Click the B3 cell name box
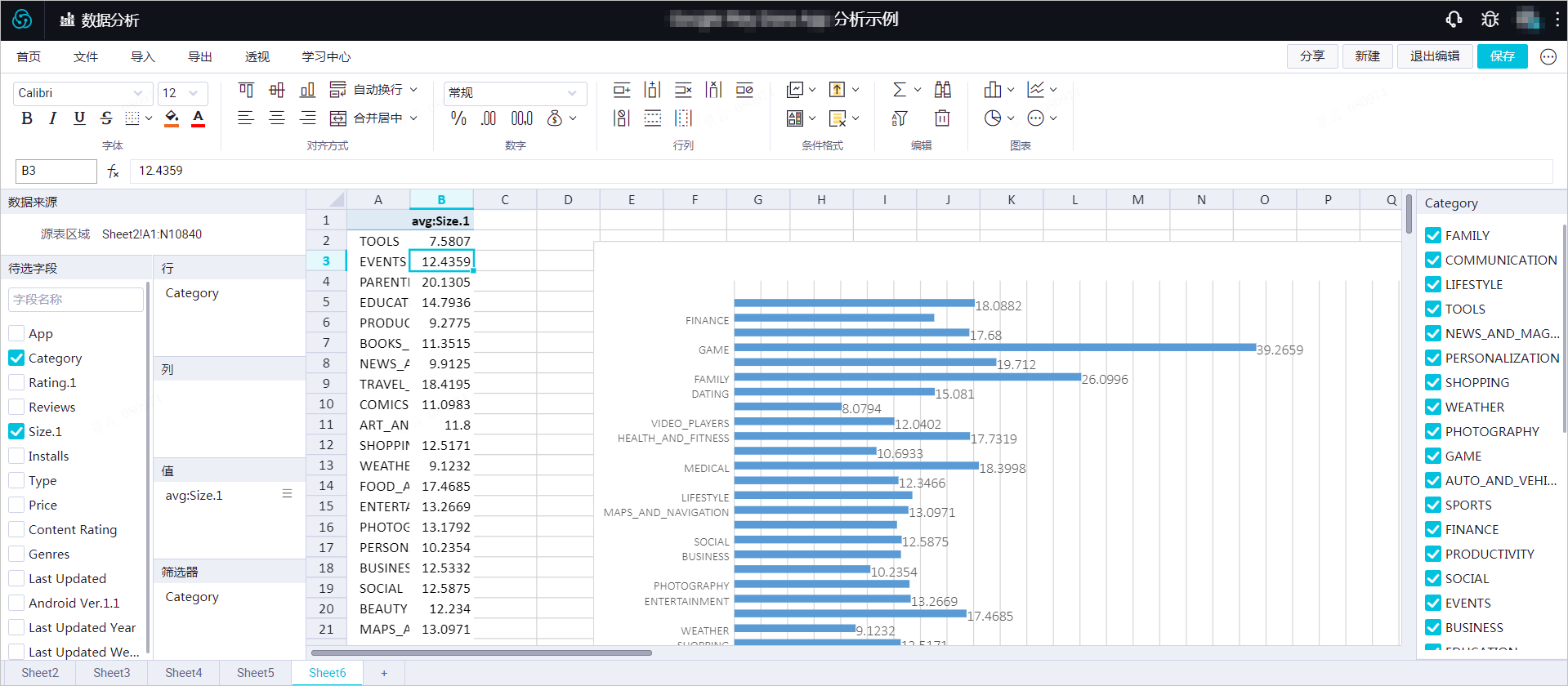The image size is (1568, 686). click(x=56, y=171)
